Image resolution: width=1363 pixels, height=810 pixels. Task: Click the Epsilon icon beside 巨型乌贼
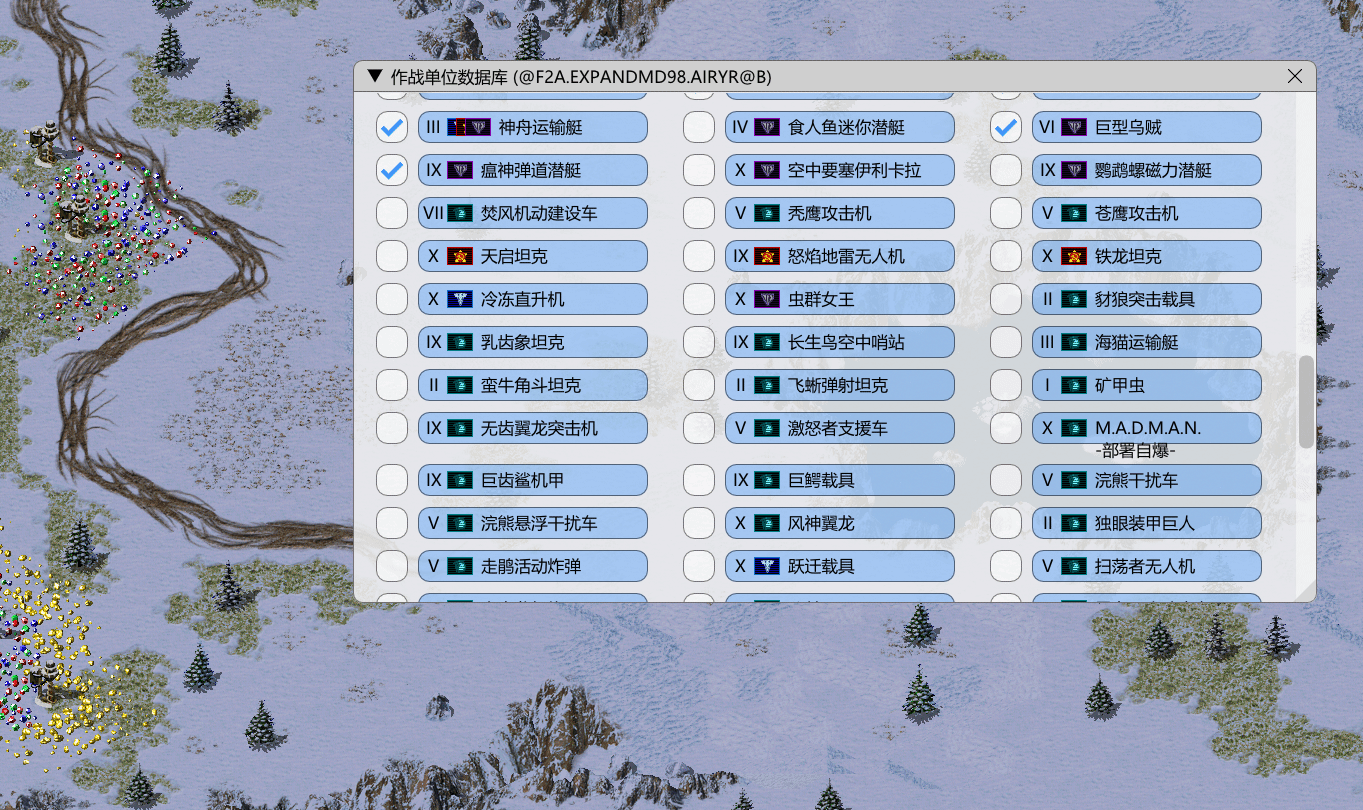click(1074, 127)
